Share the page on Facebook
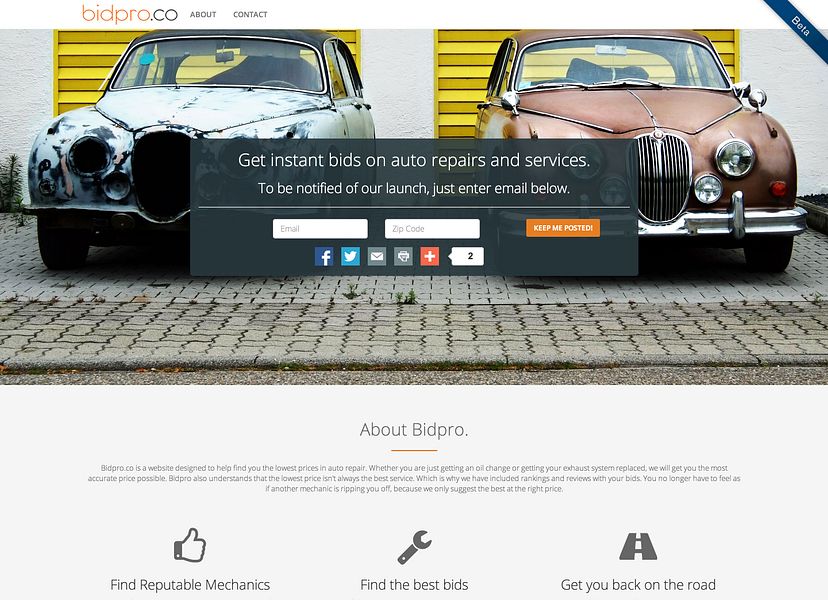The width and height of the screenshot is (828, 600). pos(324,257)
